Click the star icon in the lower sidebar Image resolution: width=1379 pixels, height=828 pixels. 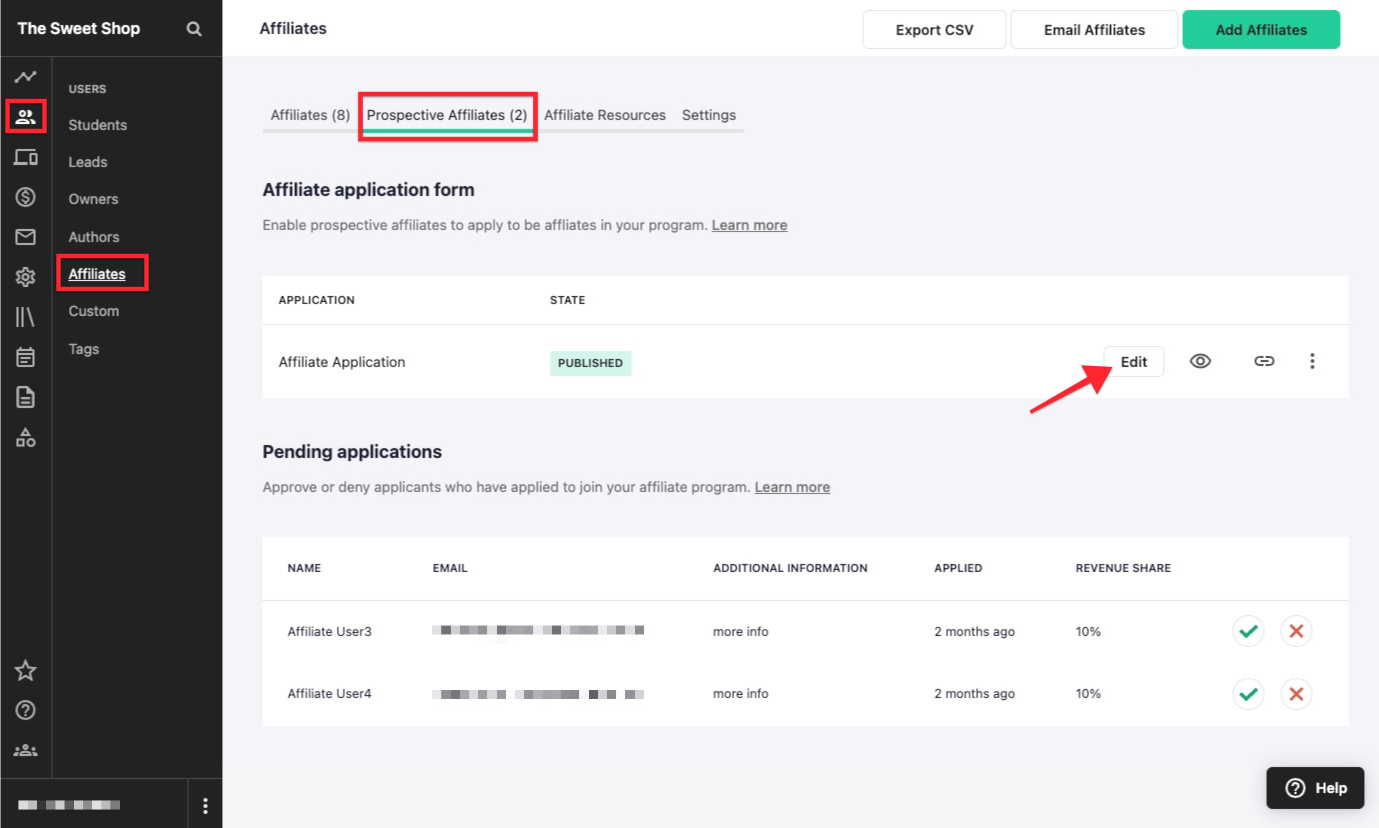(26, 671)
